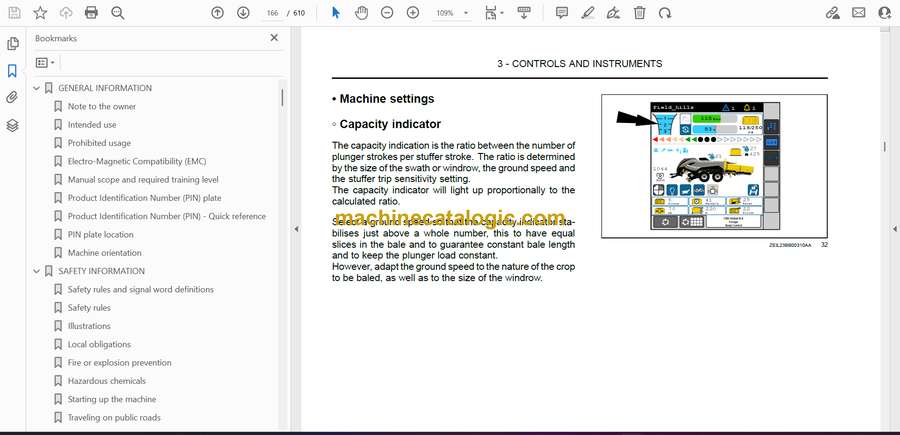This screenshot has height=435, width=900.
Task: Click the Print file icon
Action: pyautogui.click(x=92, y=13)
